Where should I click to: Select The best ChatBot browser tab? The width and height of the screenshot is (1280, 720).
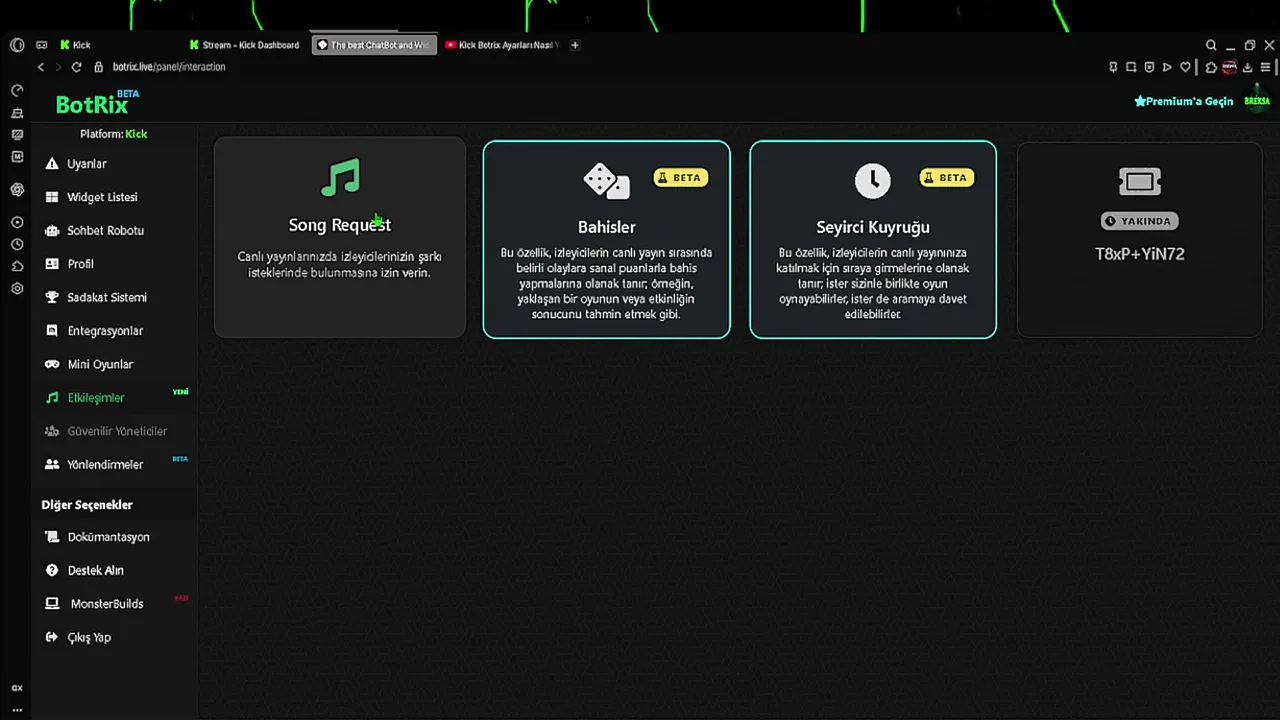point(374,45)
